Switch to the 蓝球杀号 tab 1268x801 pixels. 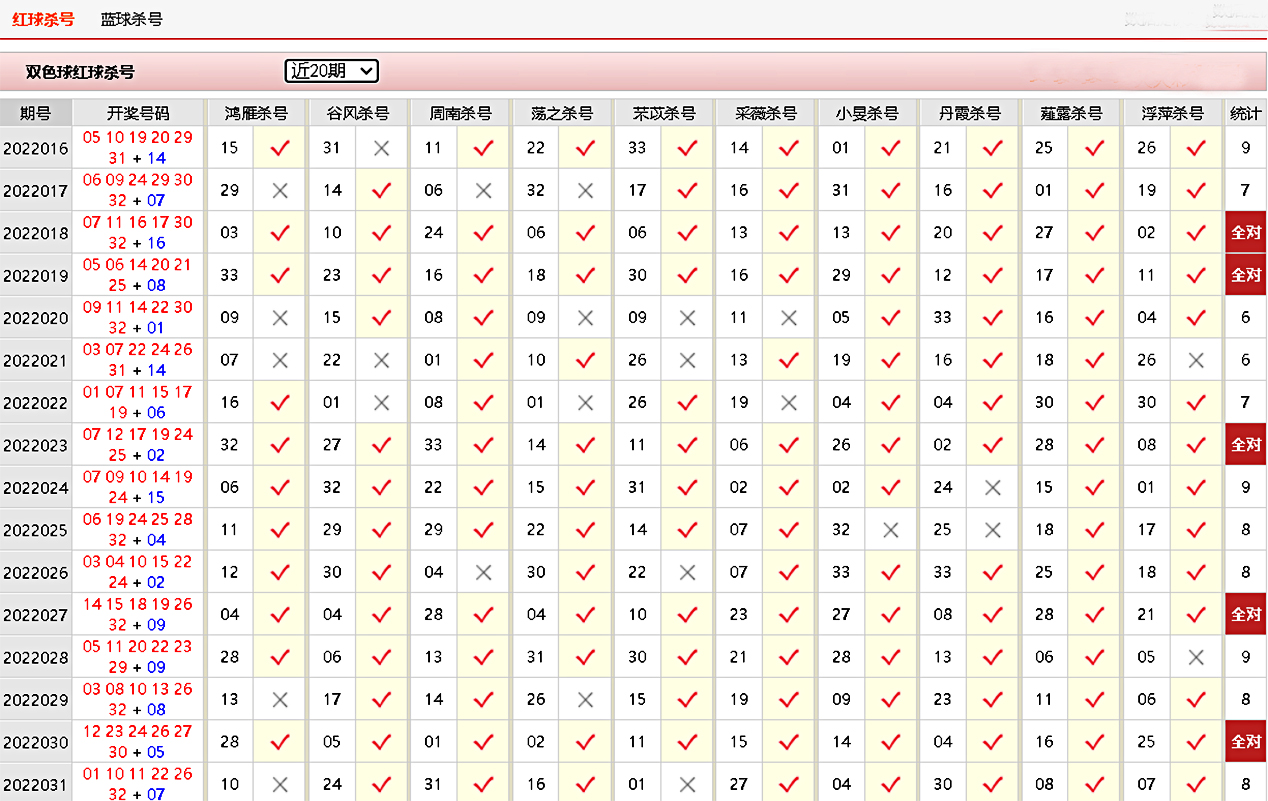131,19
